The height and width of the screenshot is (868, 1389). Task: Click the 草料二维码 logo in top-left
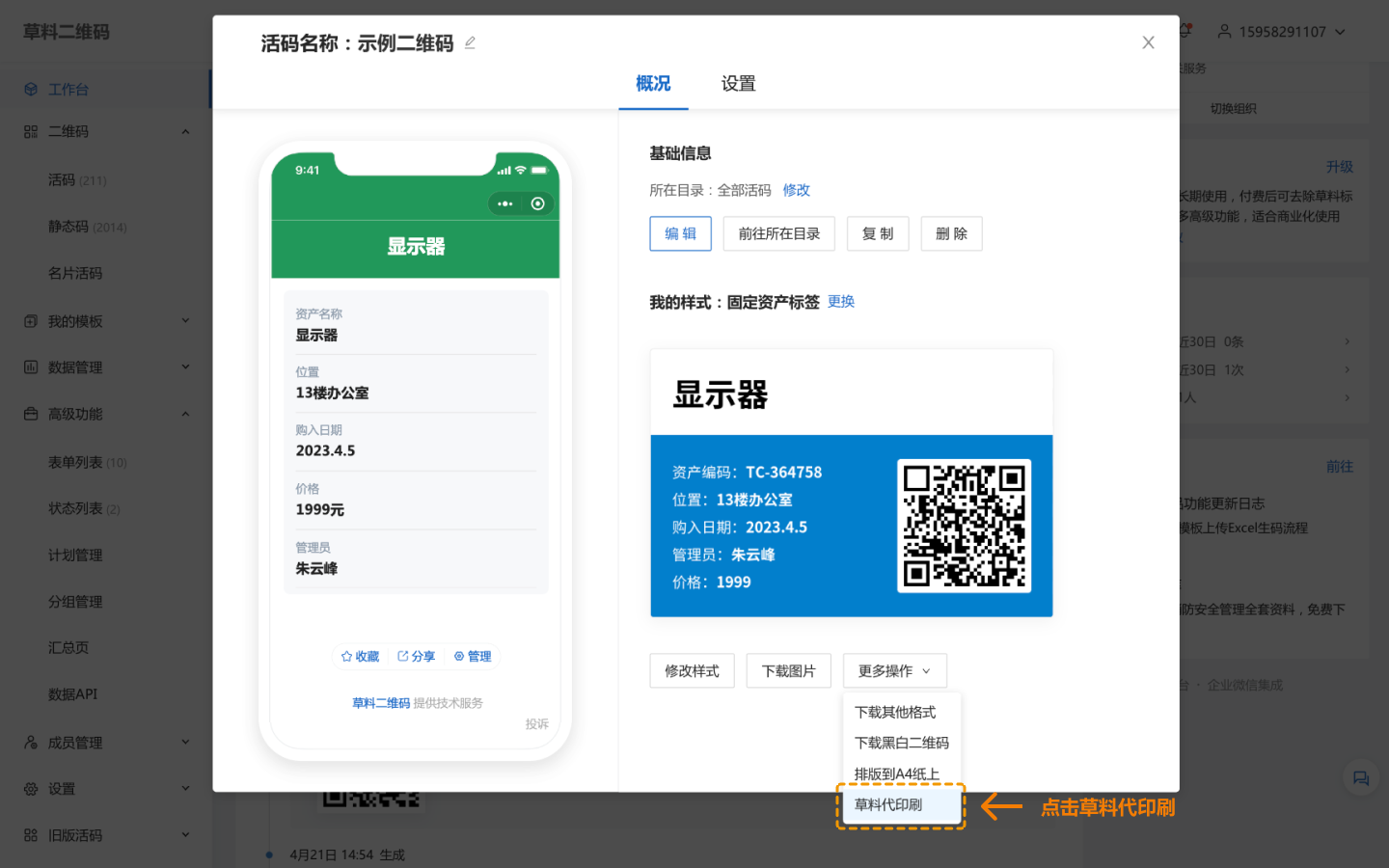point(67,32)
